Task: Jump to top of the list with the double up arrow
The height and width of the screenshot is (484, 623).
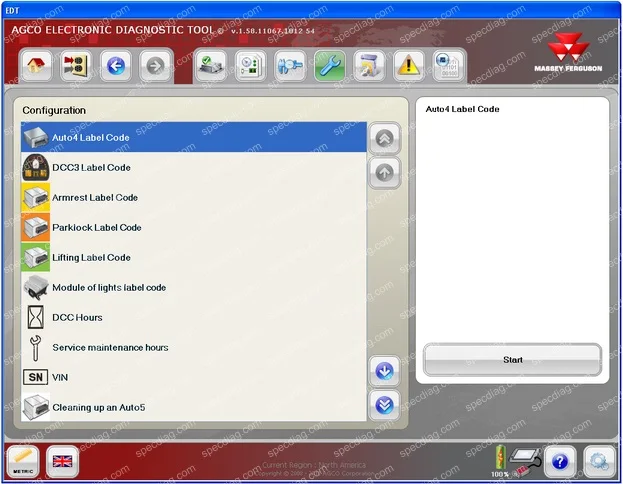Action: point(384,138)
